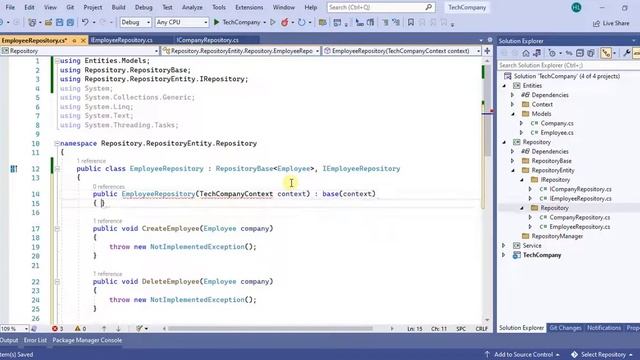The height and width of the screenshot is (360, 640).
Task: Collapse the Entities project node
Action: (x=504, y=86)
